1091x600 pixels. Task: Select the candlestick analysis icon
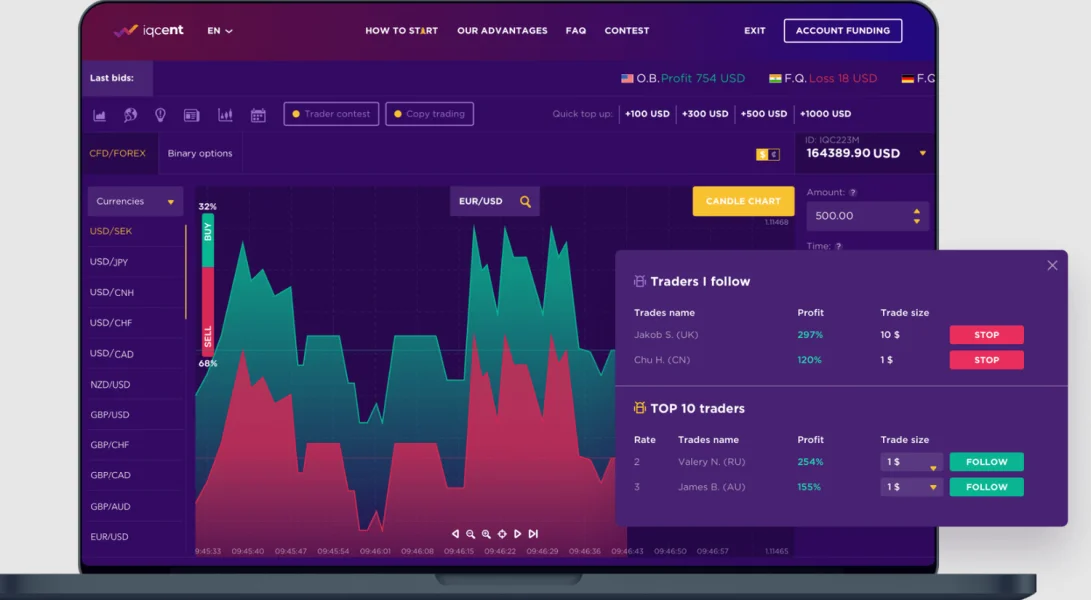pos(225,115)
